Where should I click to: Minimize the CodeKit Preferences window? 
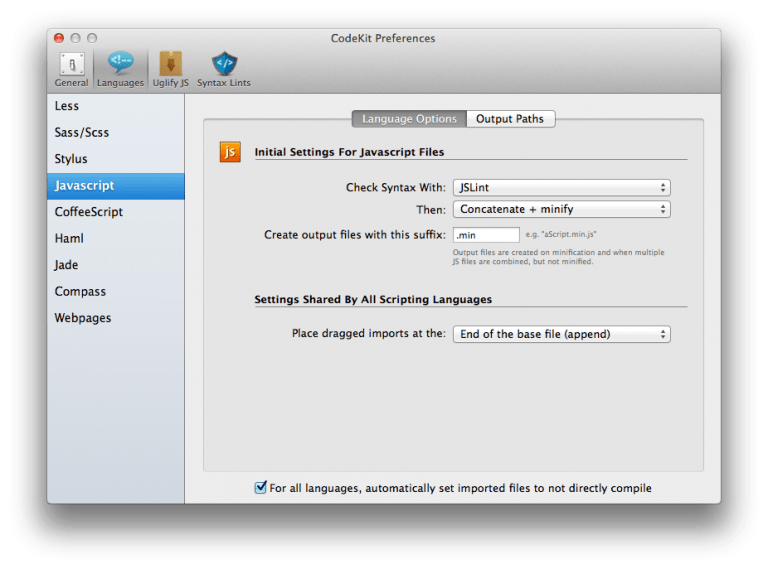pos(75,38)
